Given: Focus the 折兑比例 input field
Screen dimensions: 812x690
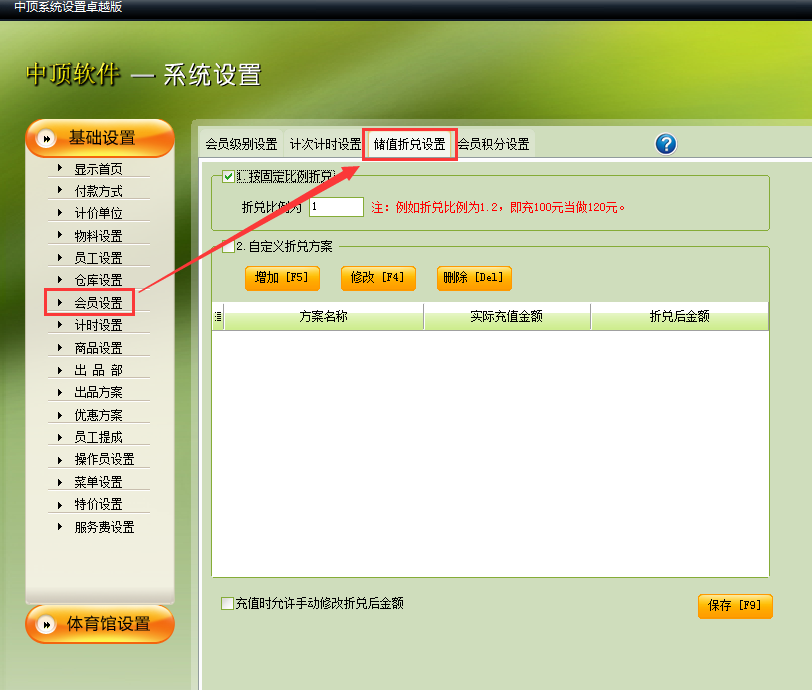Looking at the screenshot, I should [337, 207].
